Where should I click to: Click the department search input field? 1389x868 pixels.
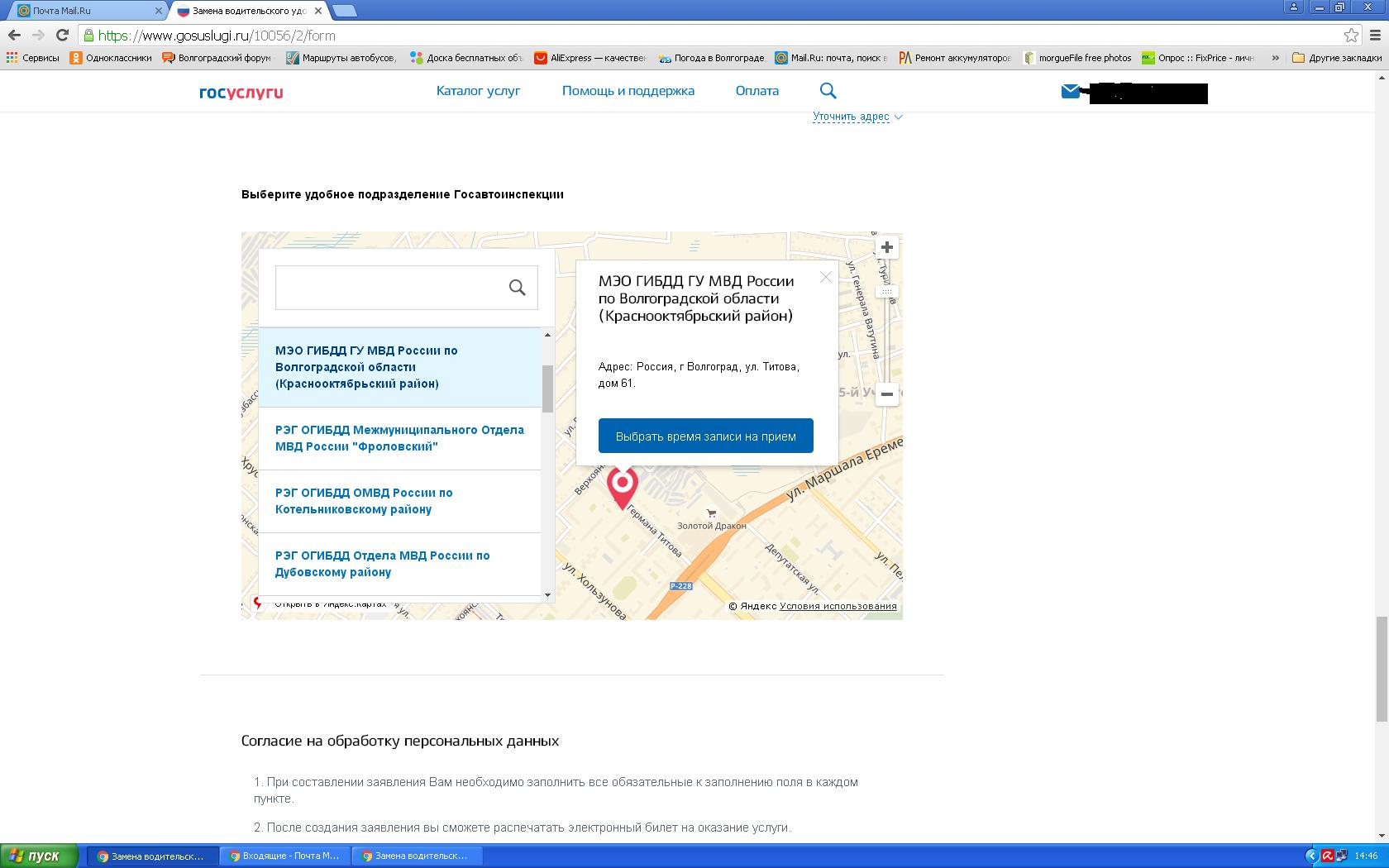click(389, 288)
